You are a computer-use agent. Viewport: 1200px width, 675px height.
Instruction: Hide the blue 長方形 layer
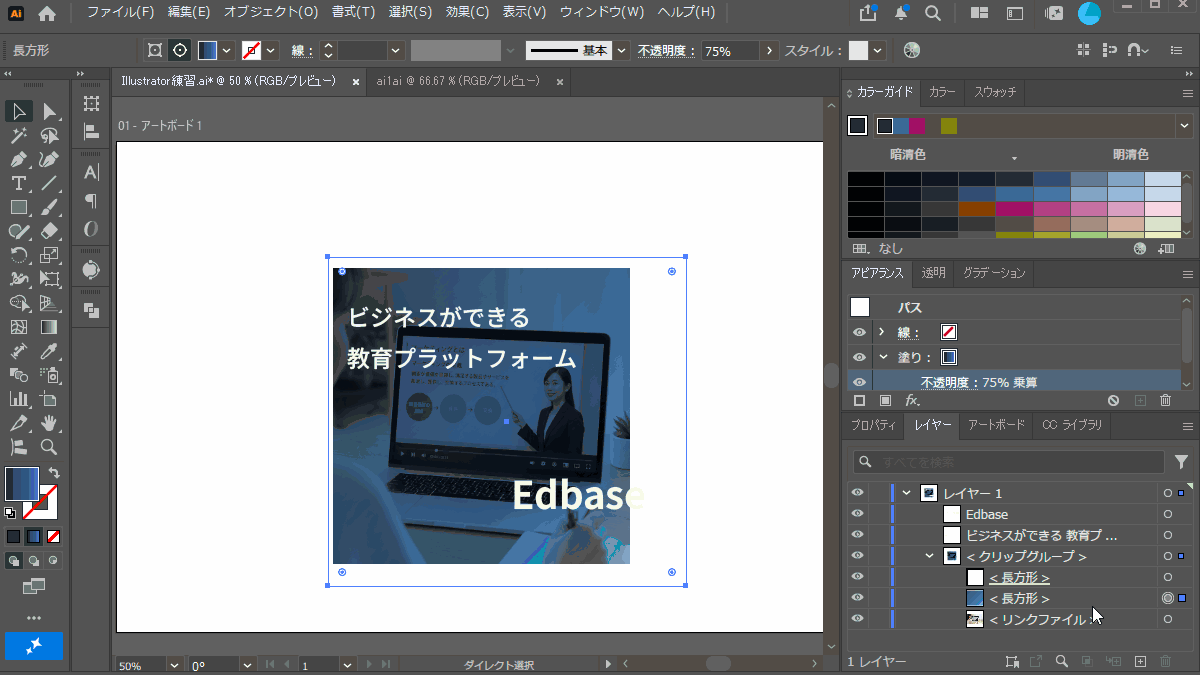[857, 598]
